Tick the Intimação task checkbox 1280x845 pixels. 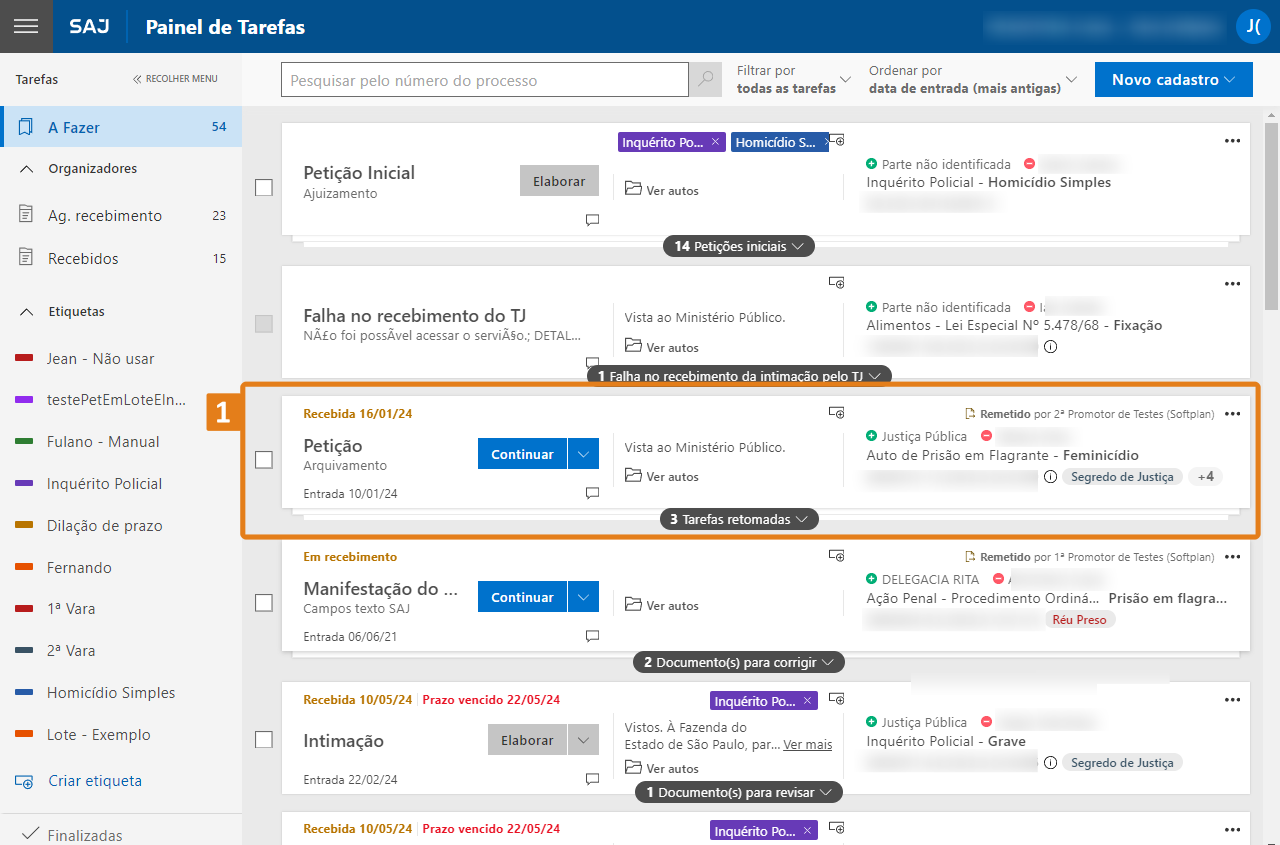click(x=264, y=740)
